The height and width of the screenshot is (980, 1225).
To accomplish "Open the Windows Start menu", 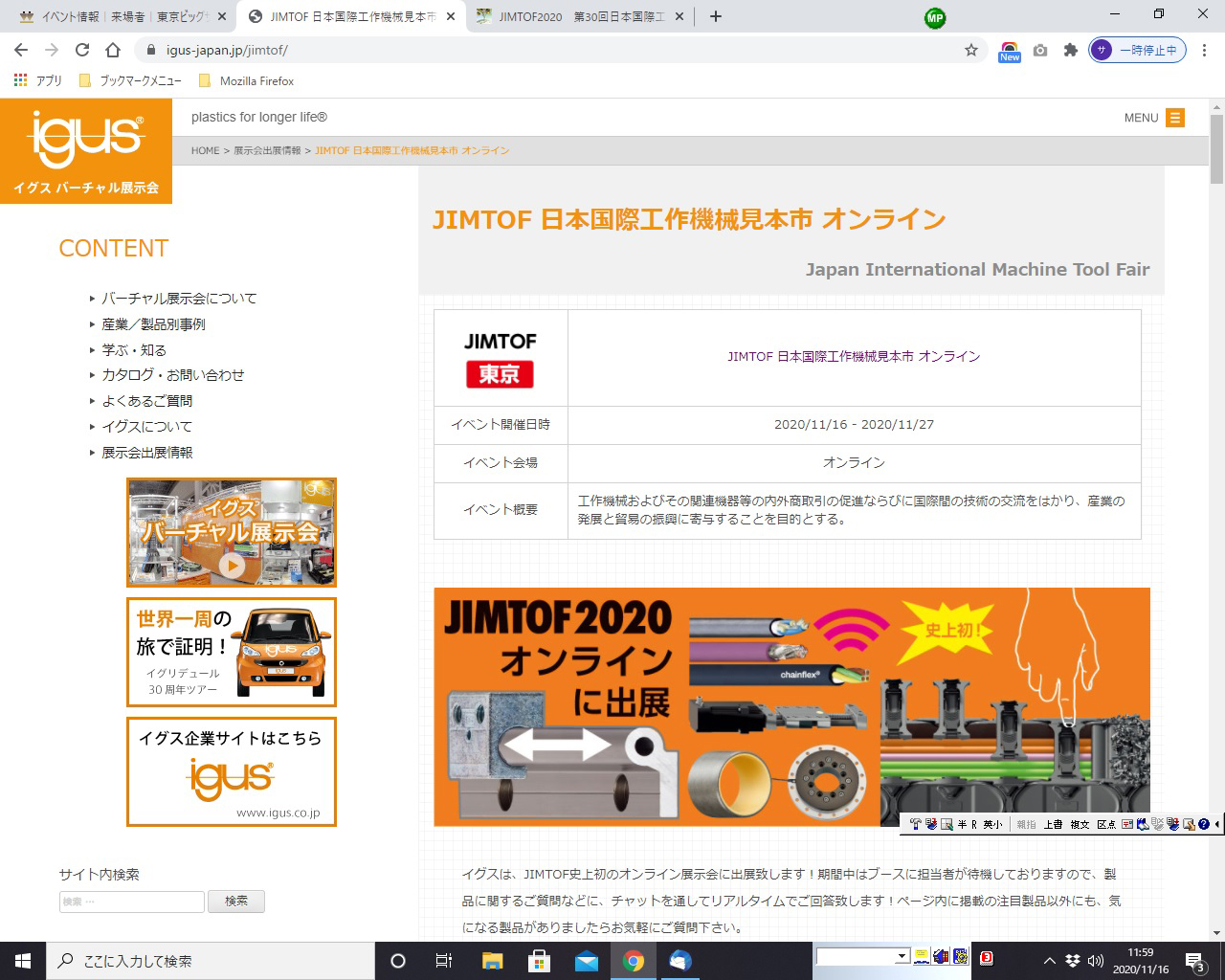I will coord(23,961).
